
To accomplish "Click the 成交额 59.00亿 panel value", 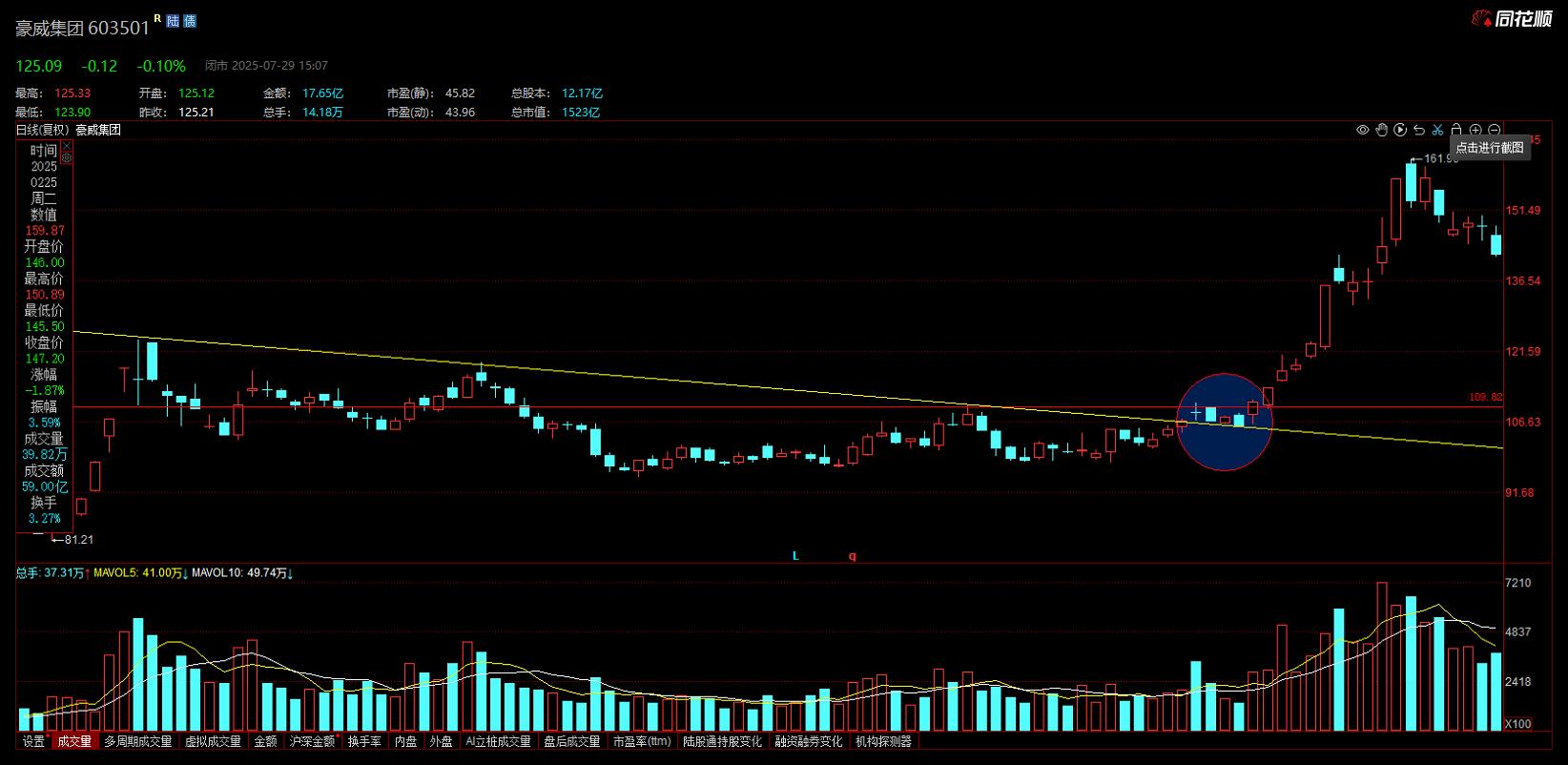I will (x=45, y=486).
